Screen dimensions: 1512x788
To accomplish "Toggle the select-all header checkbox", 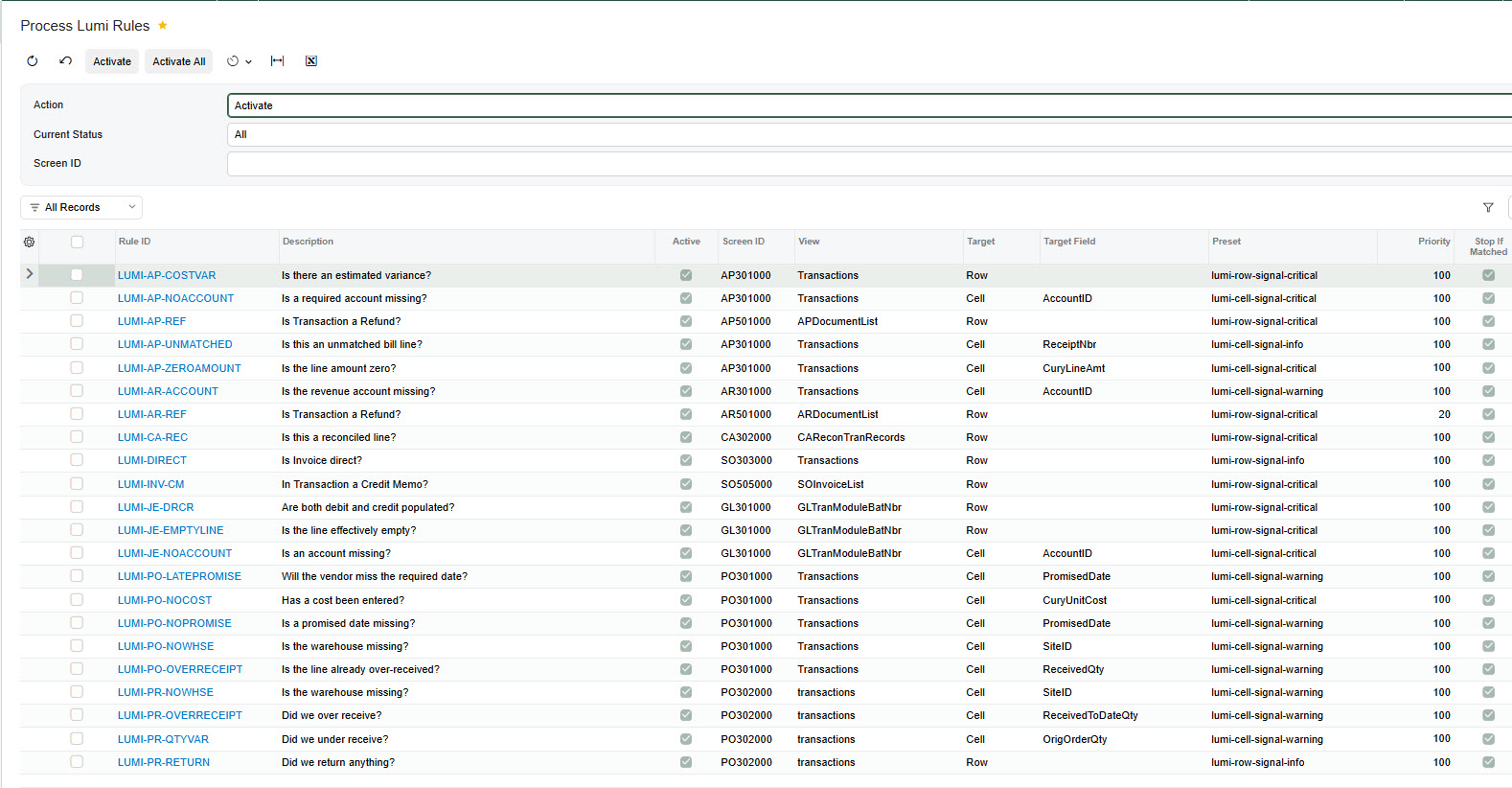I will [77, 242].
